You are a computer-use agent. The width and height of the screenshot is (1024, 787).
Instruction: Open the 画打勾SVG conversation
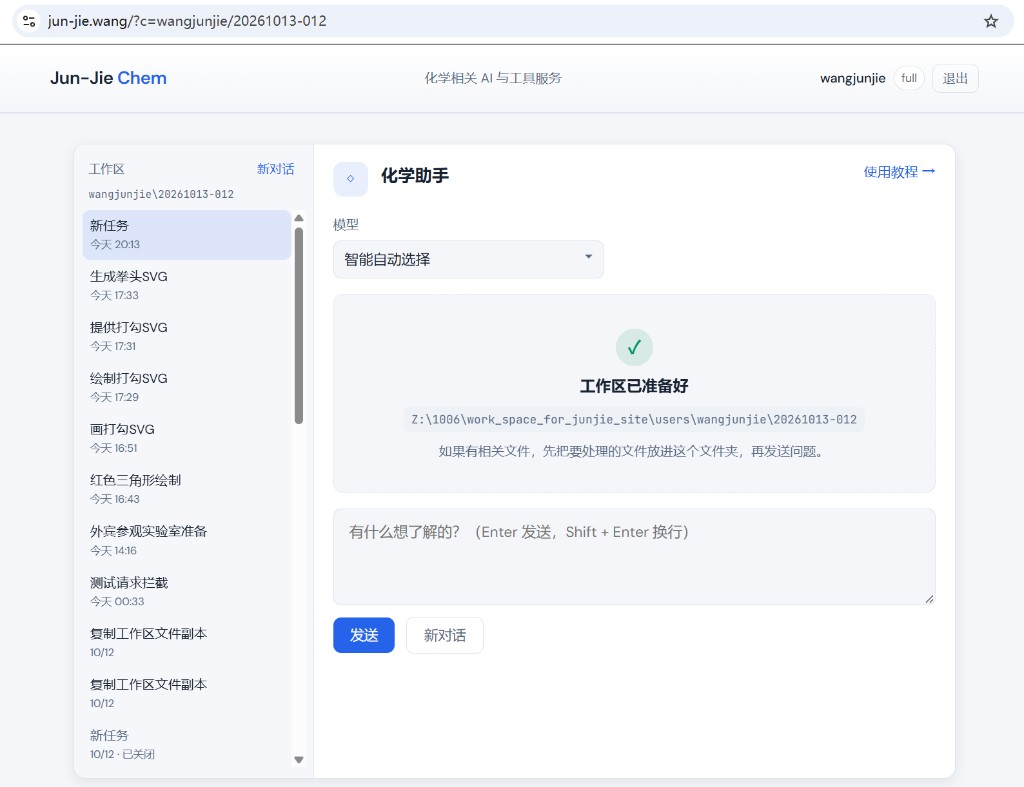point(187,438)
